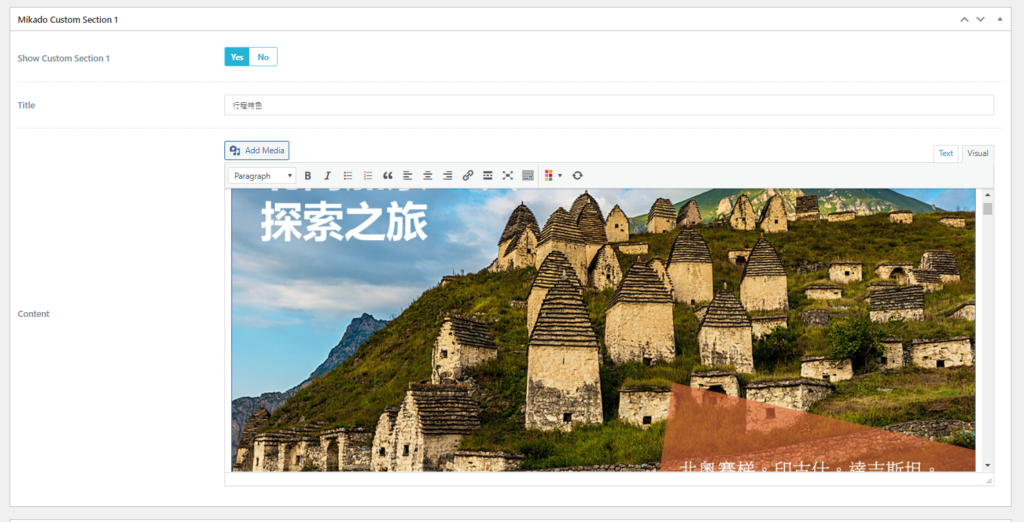Insert or edit a link
Viewport: 1024px width, 522px height.
point(468,176)
